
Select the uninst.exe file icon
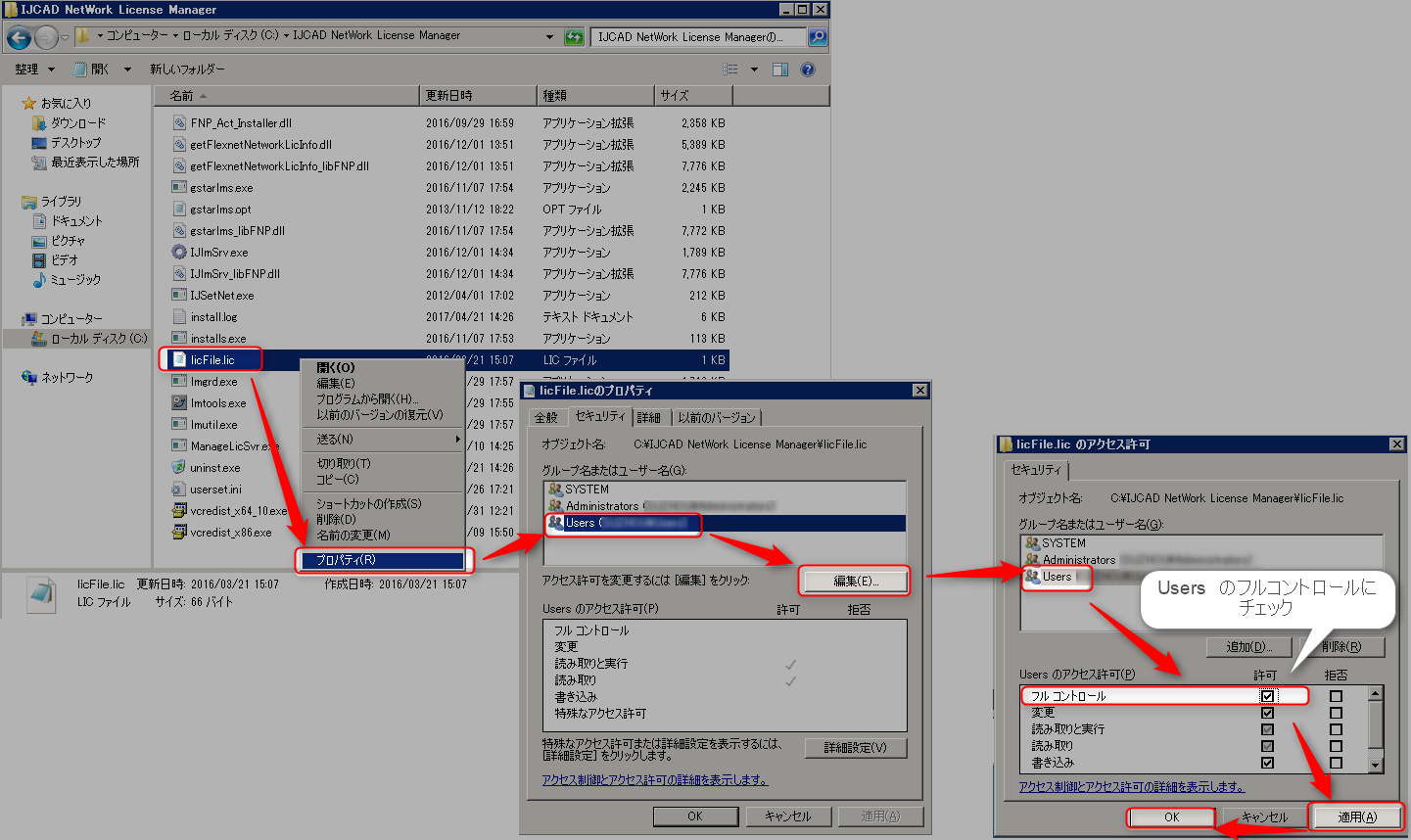[179, 468]
